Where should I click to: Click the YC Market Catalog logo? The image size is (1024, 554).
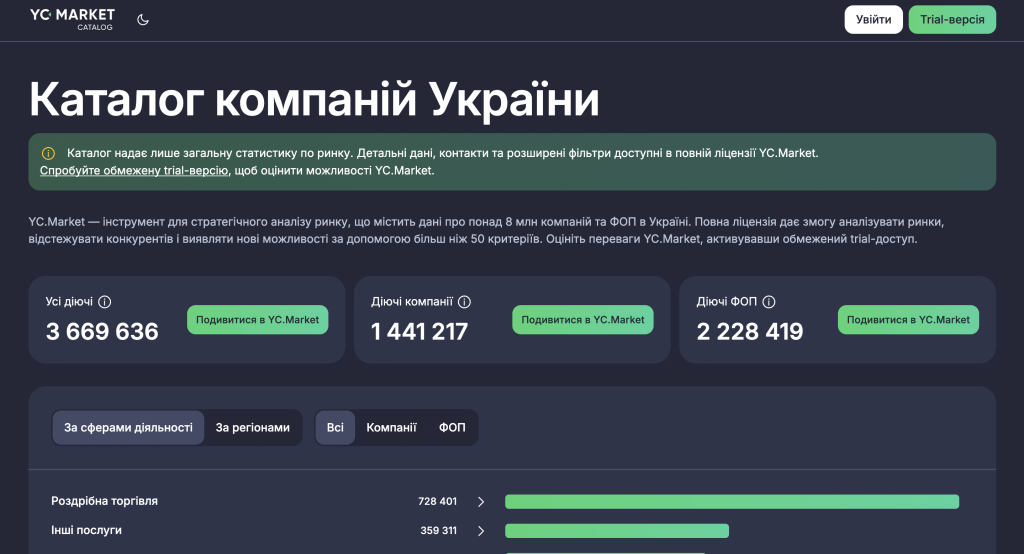coord(72,19)
